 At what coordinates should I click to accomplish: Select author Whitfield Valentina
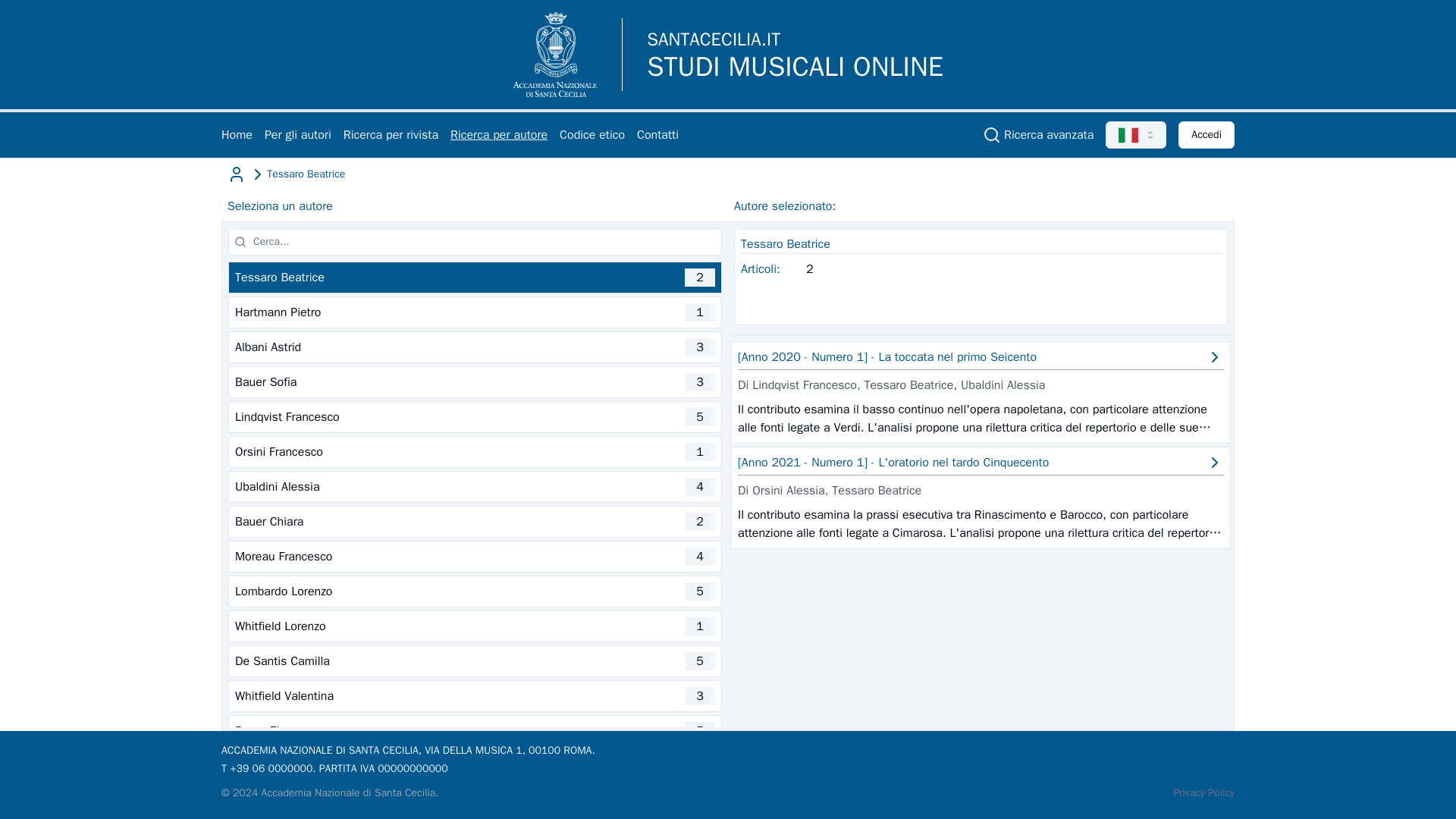coord(475,696)
